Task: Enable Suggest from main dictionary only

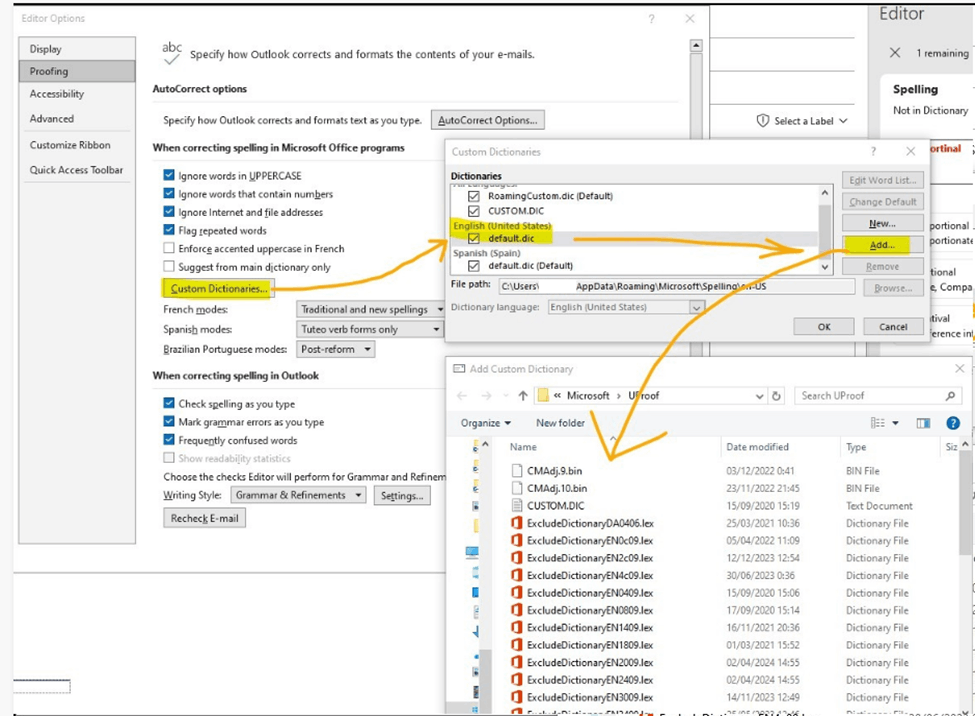Action: [x=169, y=266]
